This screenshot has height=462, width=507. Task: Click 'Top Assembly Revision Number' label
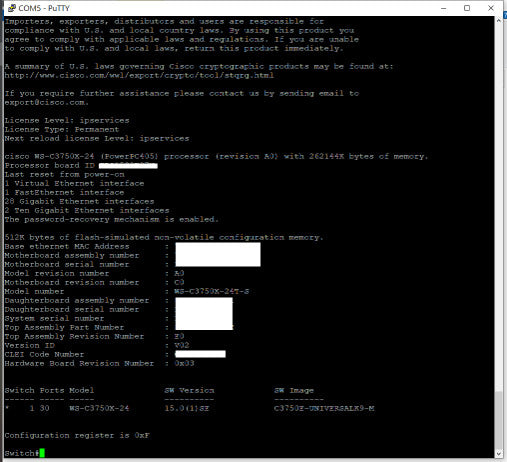click(x=74, y=336)
